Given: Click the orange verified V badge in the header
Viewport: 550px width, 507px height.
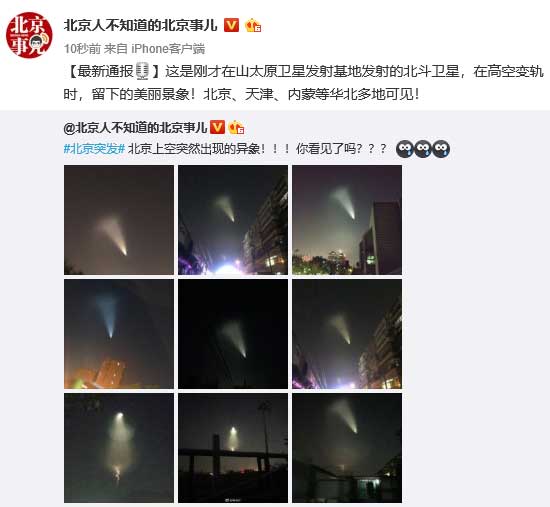Looking at the screenshot, I should [231, 25].
